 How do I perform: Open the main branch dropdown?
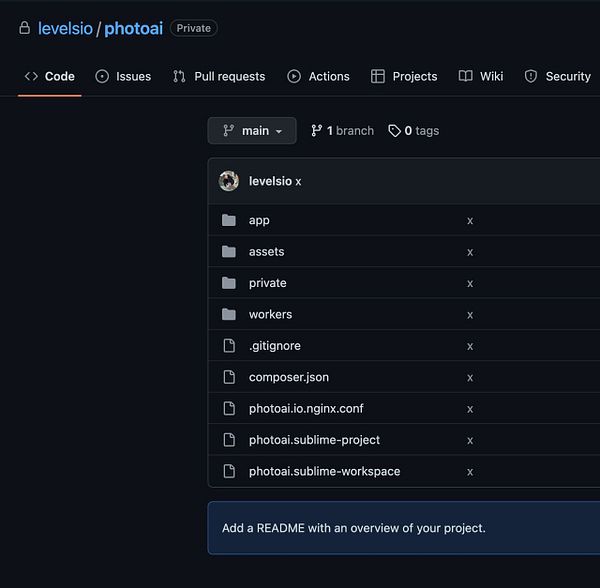[x=253, y=131]
